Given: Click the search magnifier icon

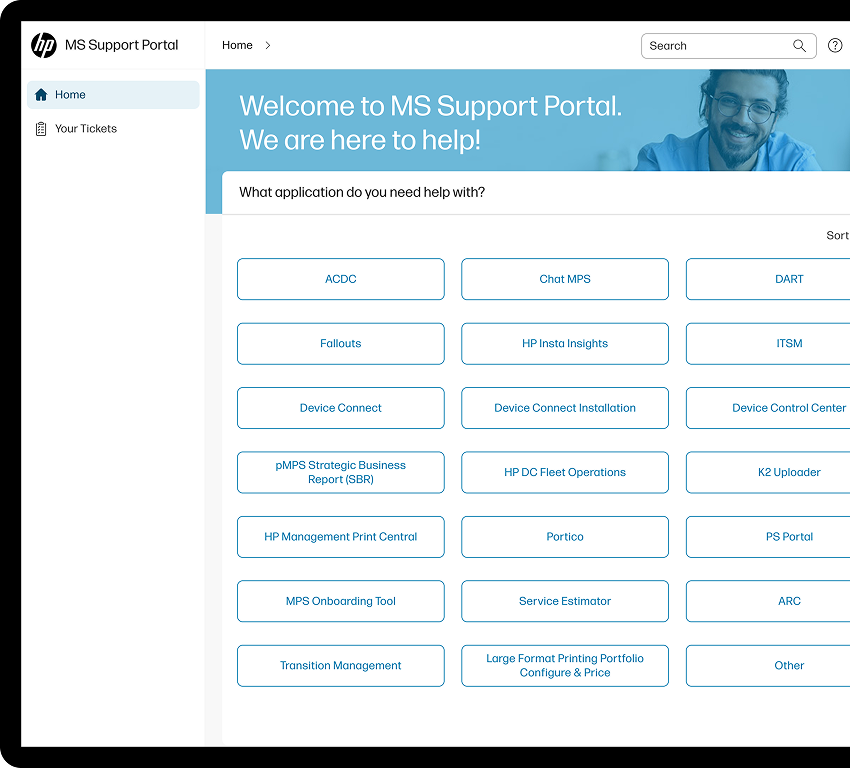Looking at the screenshot, I should pos(799,46).
